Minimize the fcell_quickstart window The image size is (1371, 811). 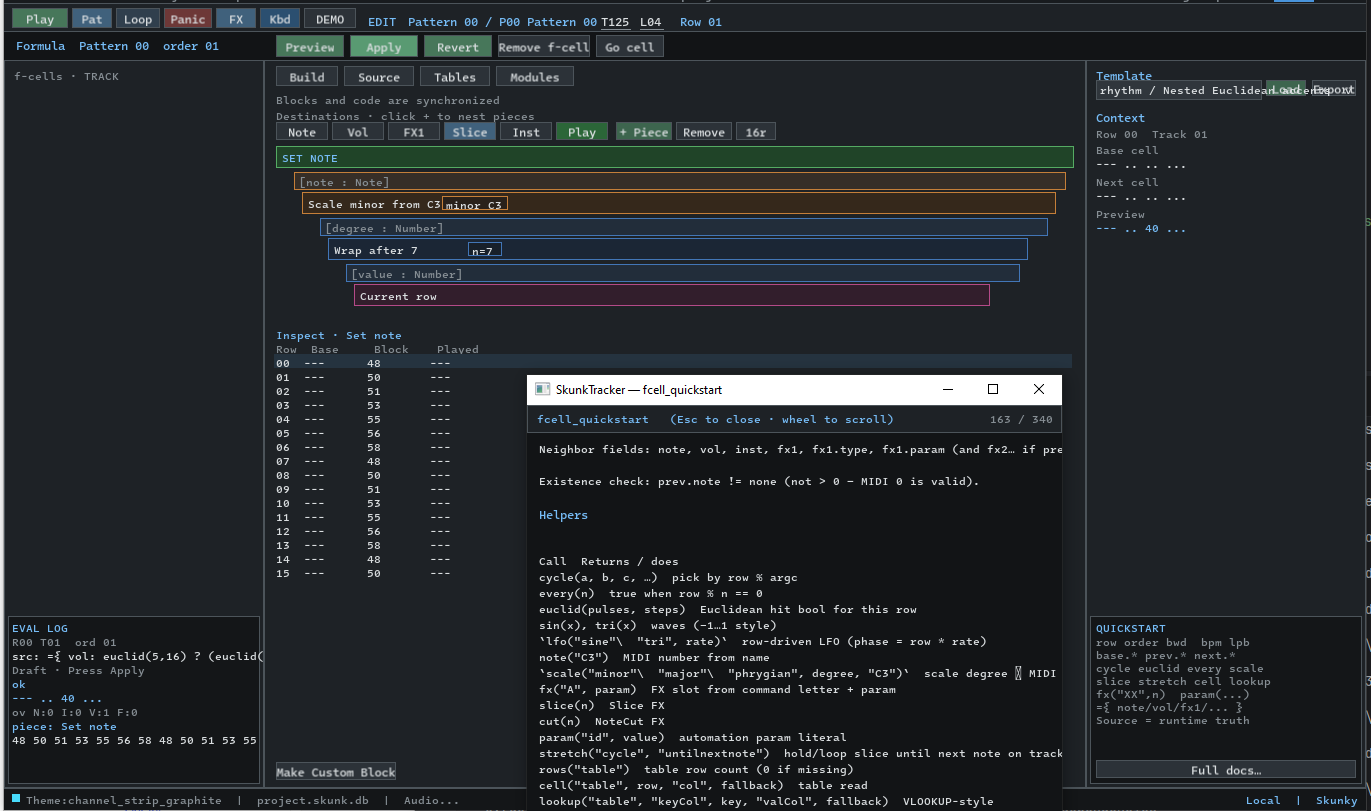click(947, 389)
